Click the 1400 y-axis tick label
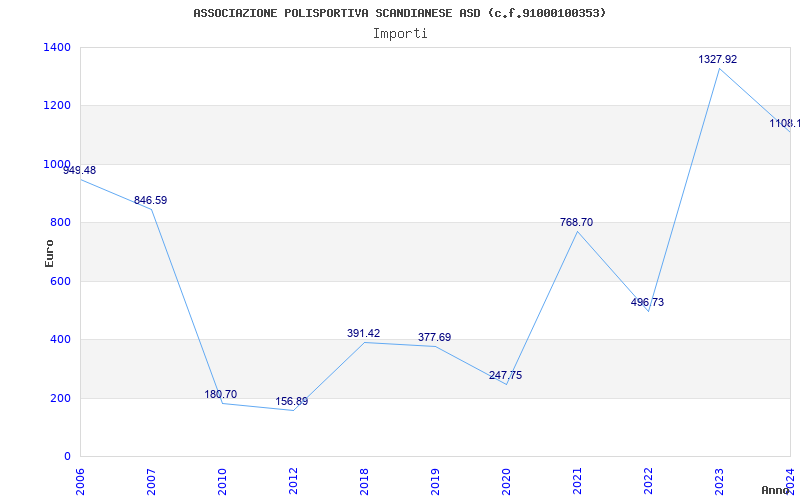This screenshot has height=500, width=800. pyautogui.click(x=57, y=47)
